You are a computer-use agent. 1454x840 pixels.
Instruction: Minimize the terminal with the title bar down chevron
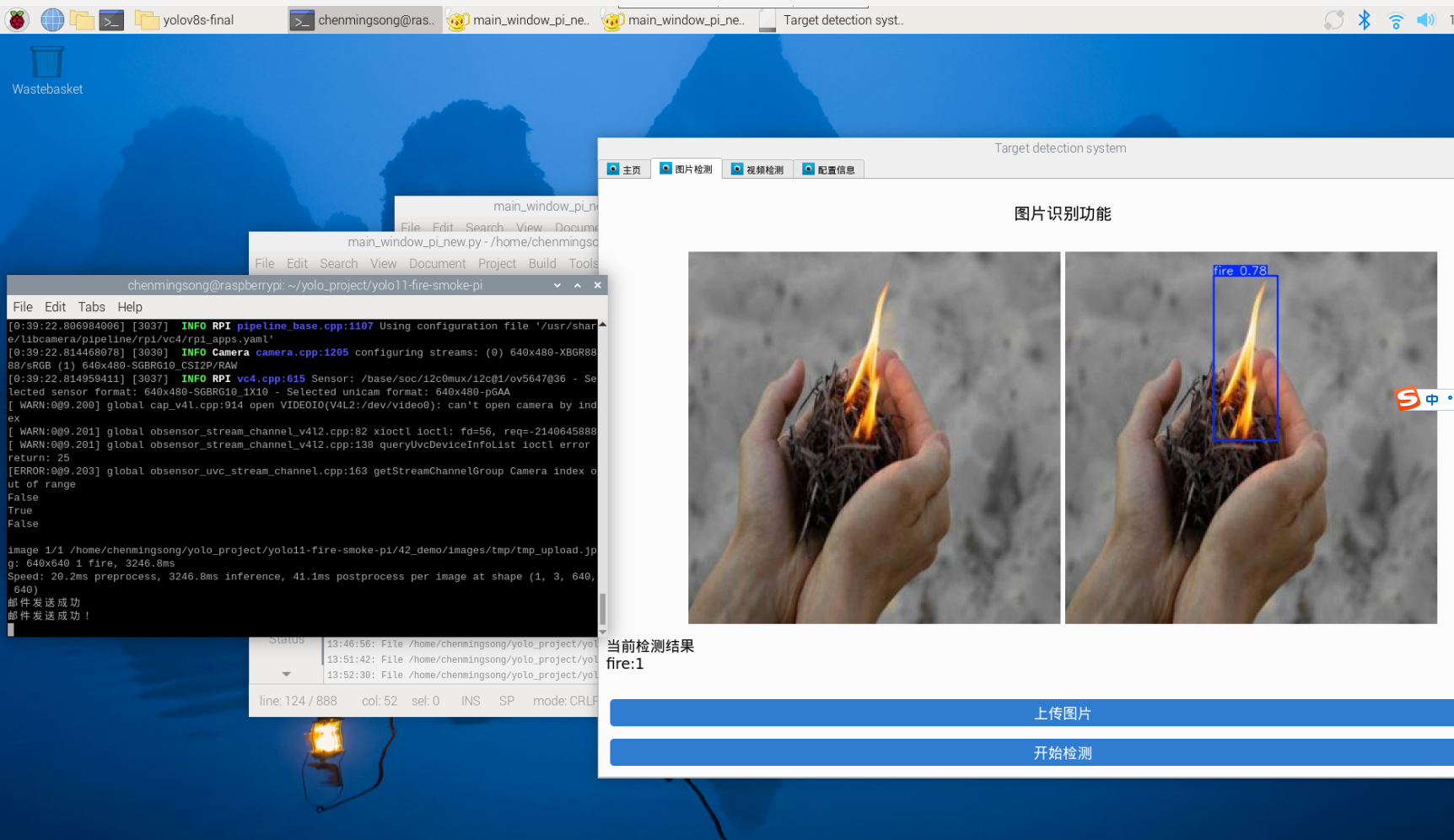click(x=557, y=285)
